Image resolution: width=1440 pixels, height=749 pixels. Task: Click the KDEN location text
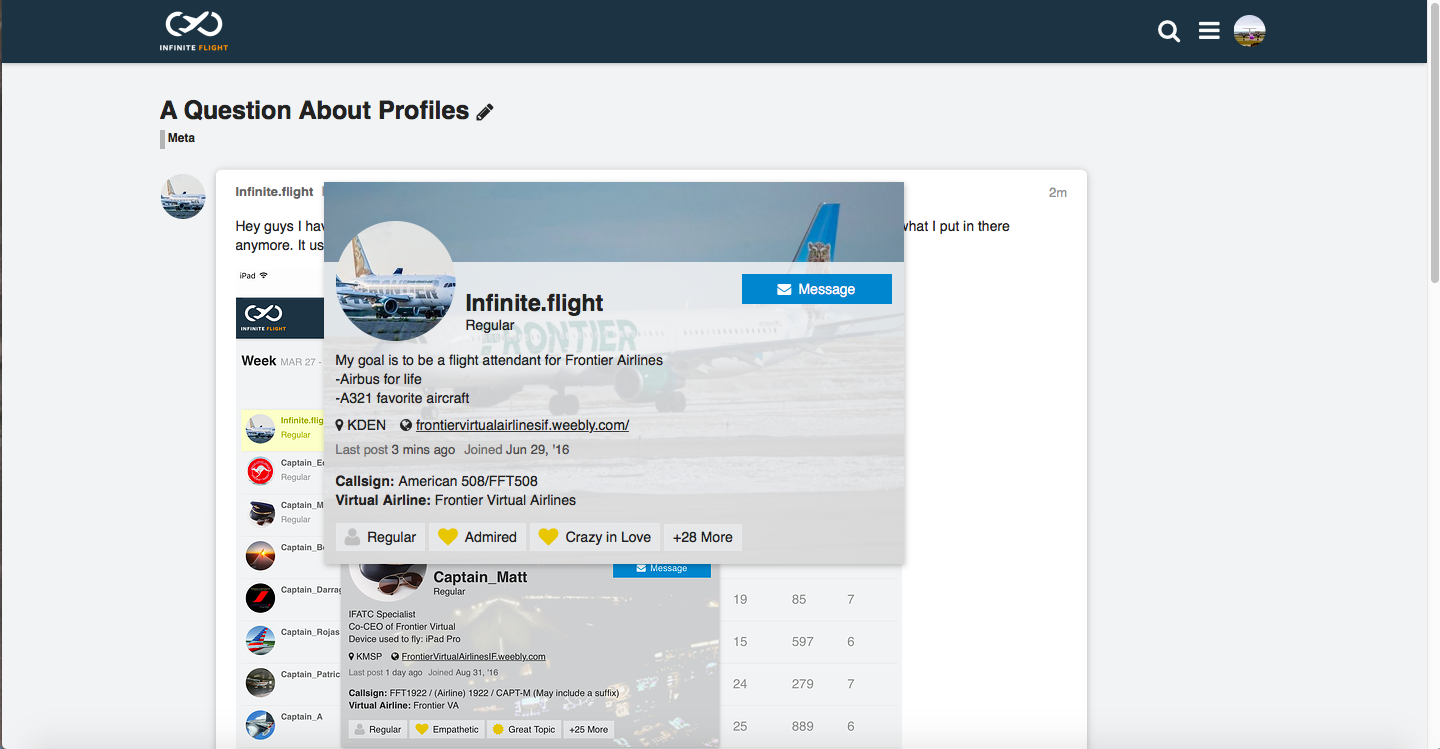pyautogui.click(x=366, y=425)
